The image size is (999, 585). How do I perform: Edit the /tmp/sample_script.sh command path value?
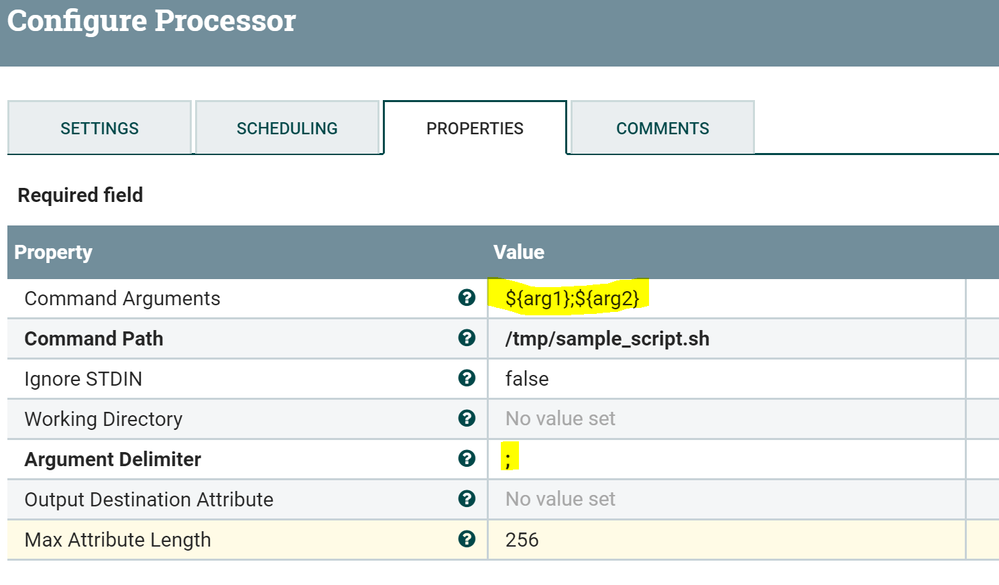[x=607, y=339]
